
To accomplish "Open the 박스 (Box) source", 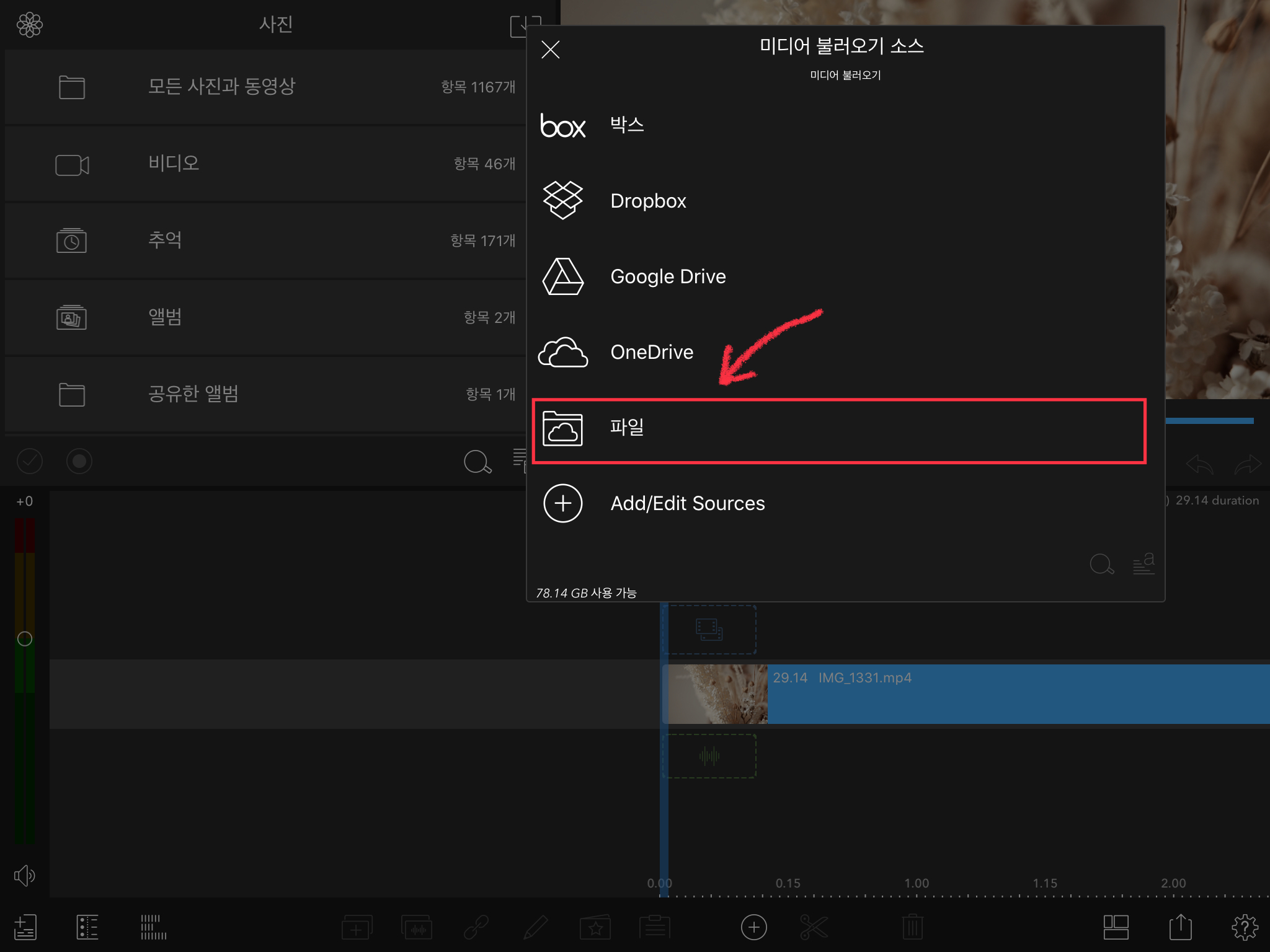I will (626, 125).
